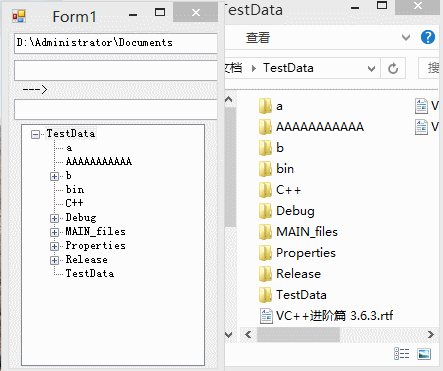The width and height of the screenshot is (443, 371).
Task: Minimize the Form1 window
Action: point(133,14)
